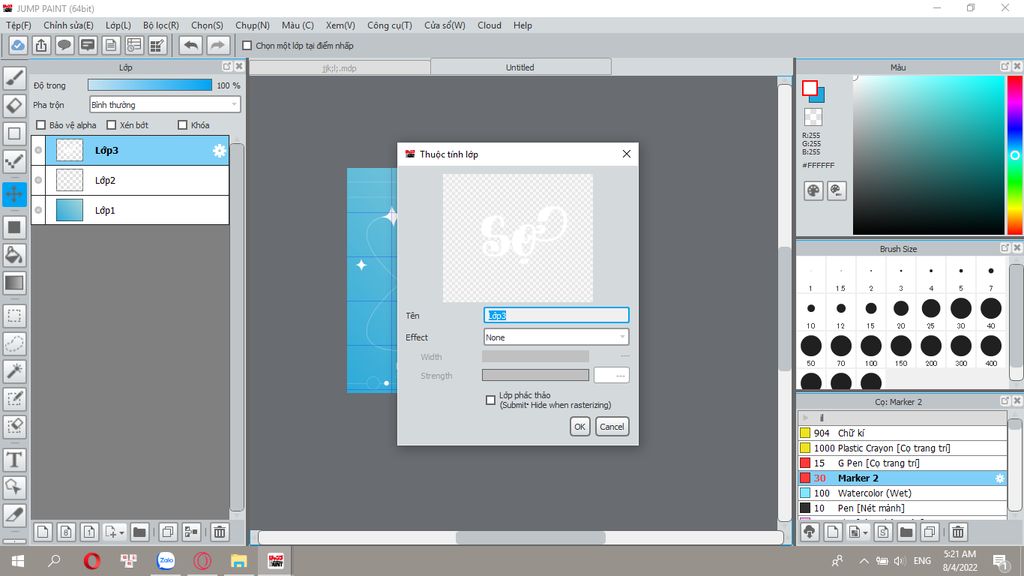Choose the Move tool
Image resolution: width=1024 pixels, height=576 pixels.
[x=14, y=194]
